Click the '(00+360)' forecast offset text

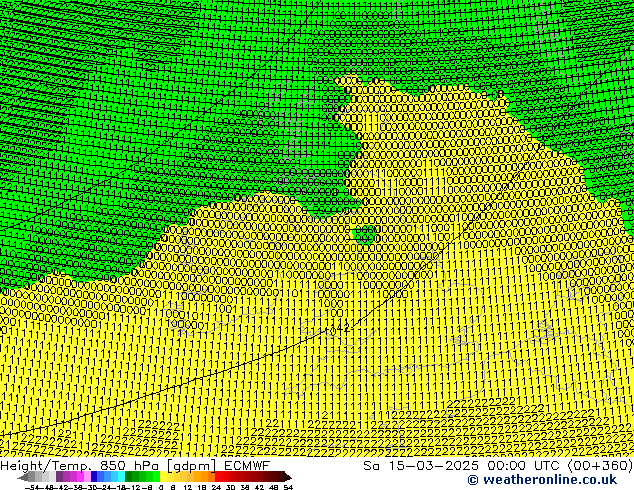tap(600, 465)
